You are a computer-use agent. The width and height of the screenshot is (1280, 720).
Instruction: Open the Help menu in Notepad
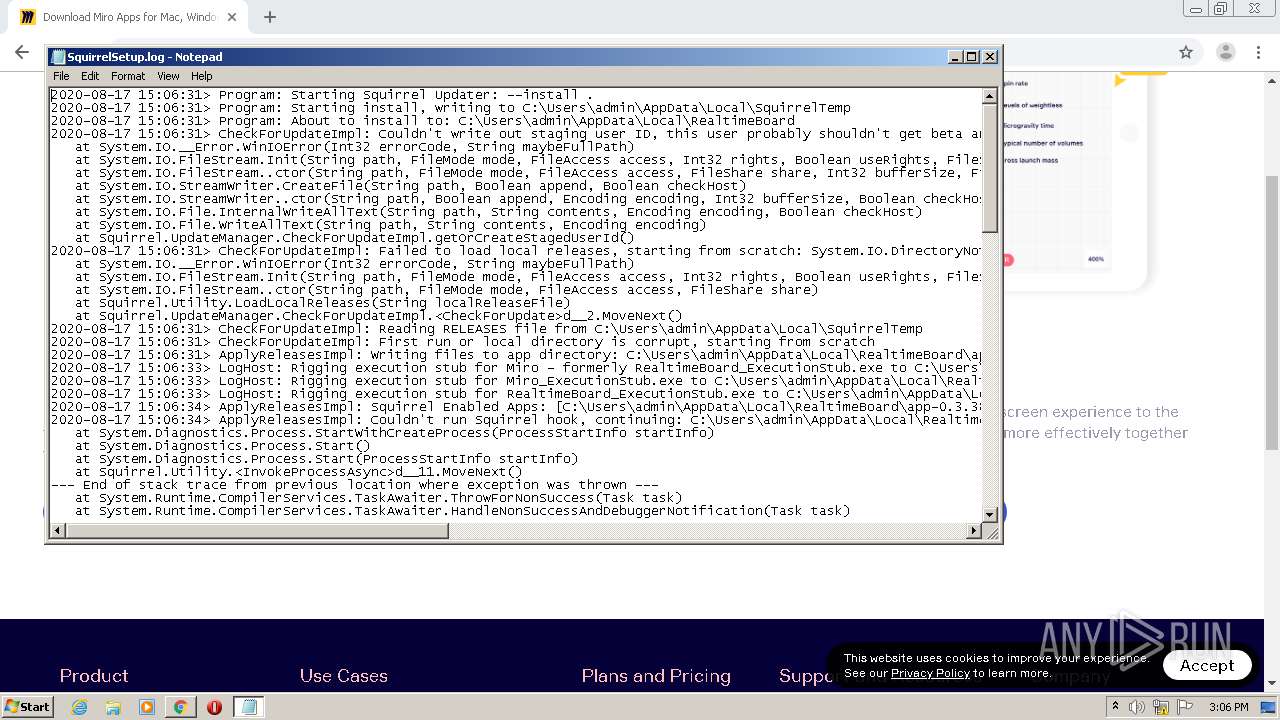[x=202, y=76]
